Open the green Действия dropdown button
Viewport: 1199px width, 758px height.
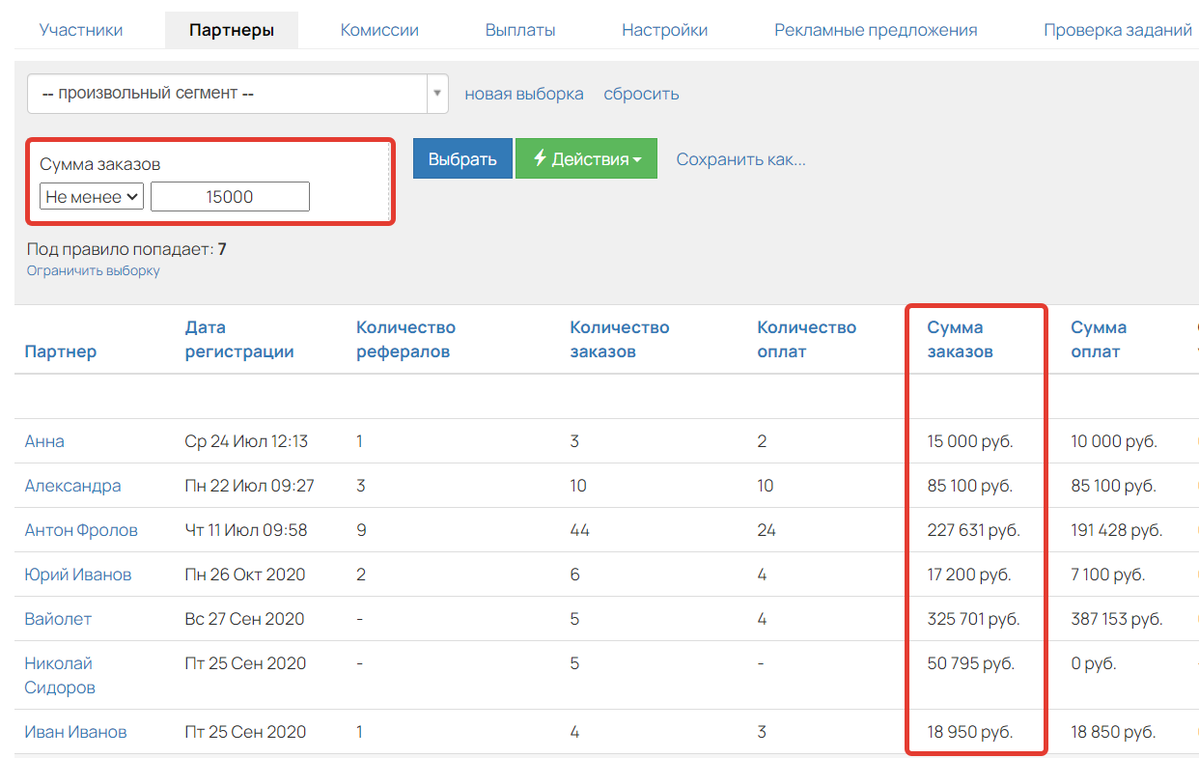pos(587,158)
